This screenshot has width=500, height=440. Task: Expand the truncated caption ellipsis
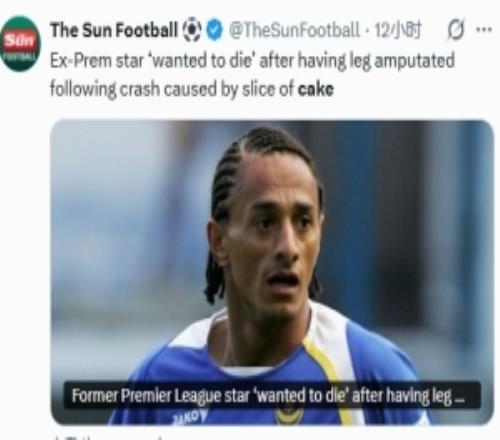460,397
